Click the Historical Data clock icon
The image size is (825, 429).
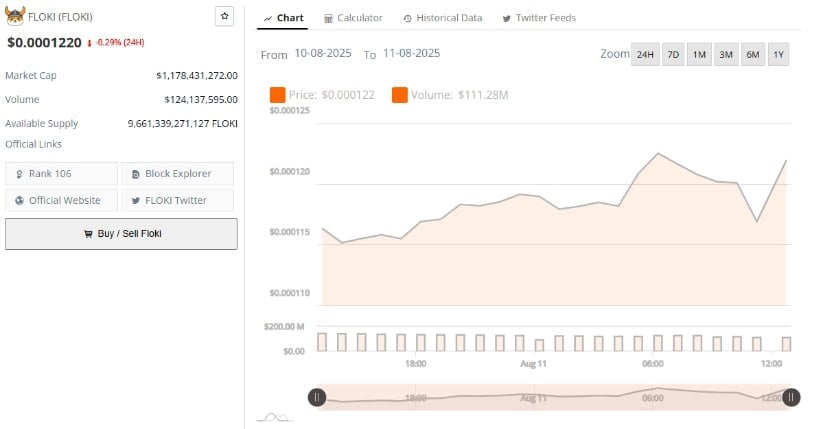click(x=407, y=18)
